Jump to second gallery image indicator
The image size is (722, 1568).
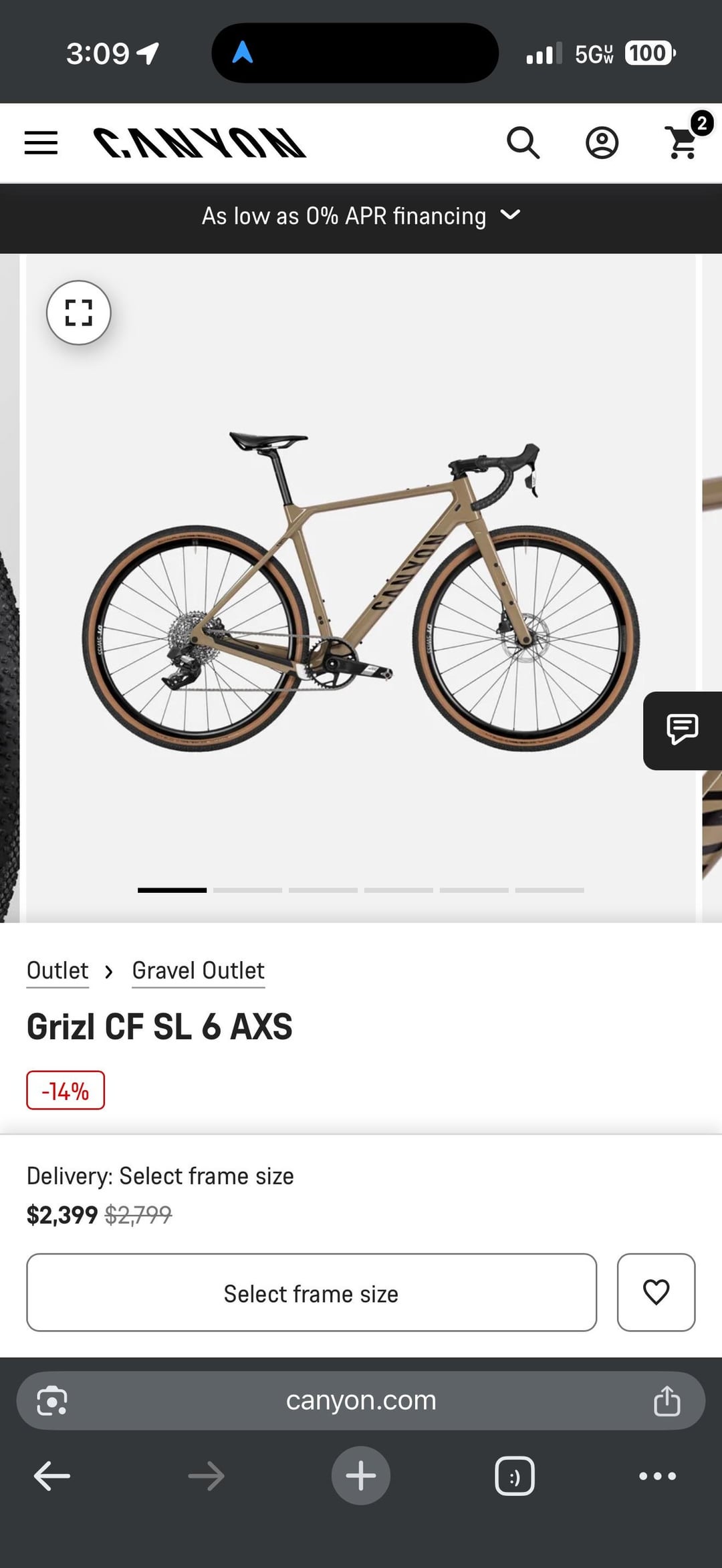tap(247, 890)
